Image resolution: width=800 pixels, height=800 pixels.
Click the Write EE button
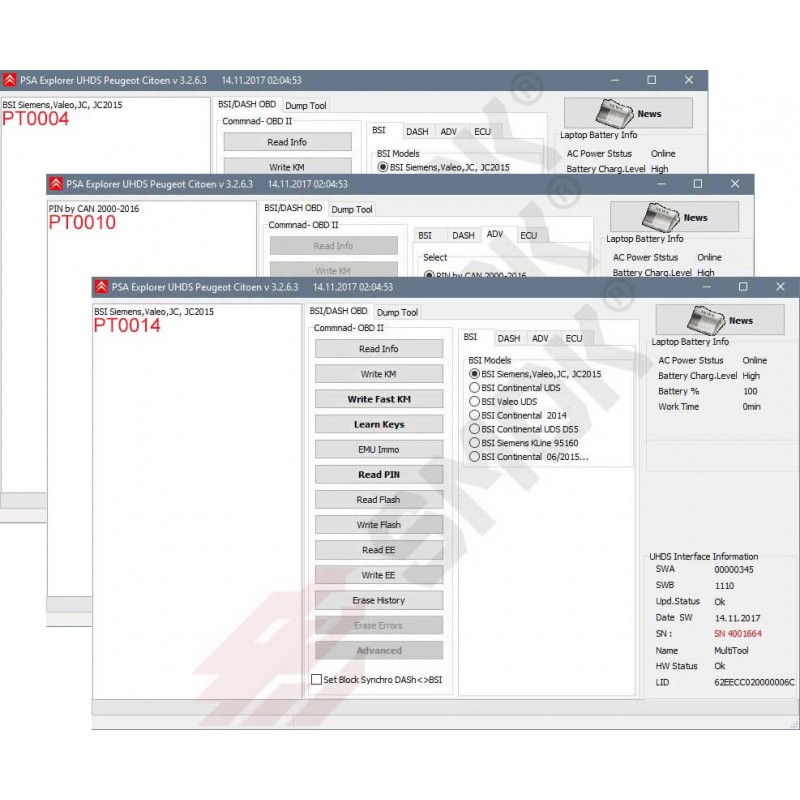click(379, 575)
